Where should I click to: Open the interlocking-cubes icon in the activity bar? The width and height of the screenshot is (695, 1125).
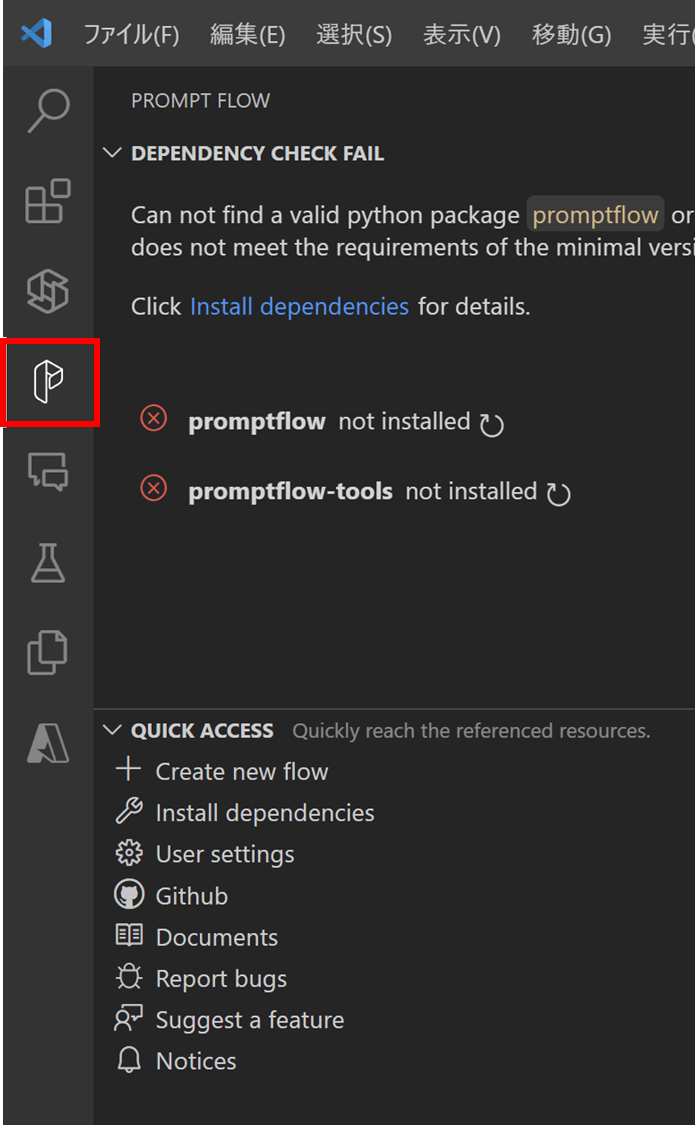tap(48, 291)
